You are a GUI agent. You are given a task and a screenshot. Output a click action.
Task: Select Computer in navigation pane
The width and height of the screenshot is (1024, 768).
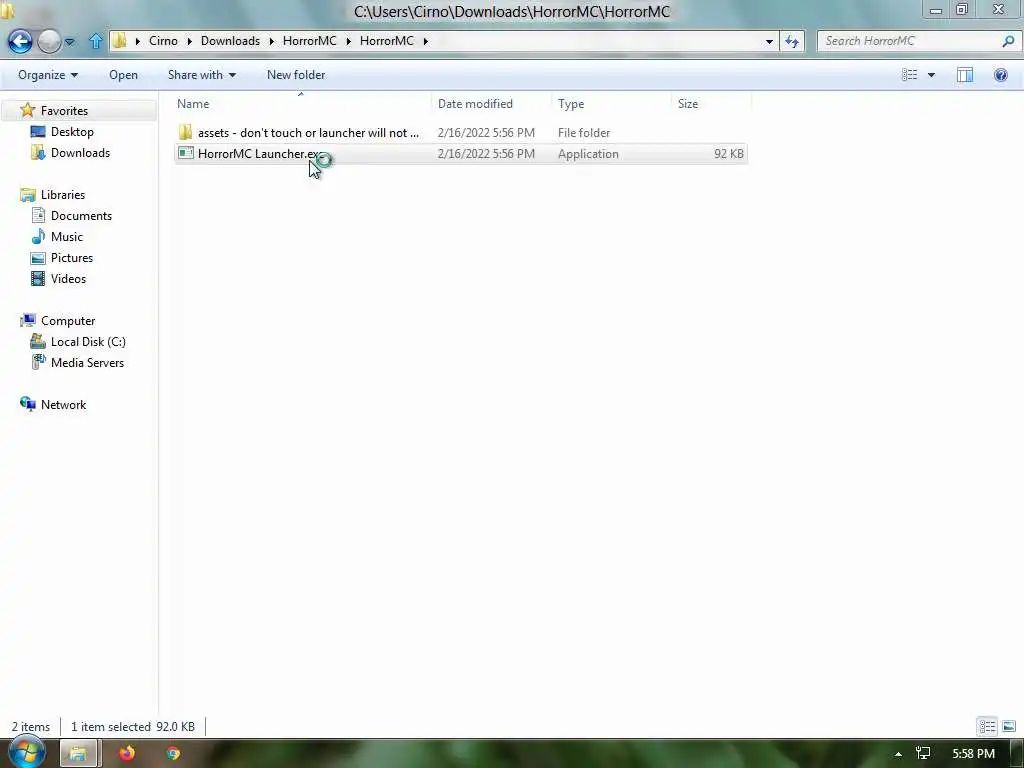click(68, 321)
